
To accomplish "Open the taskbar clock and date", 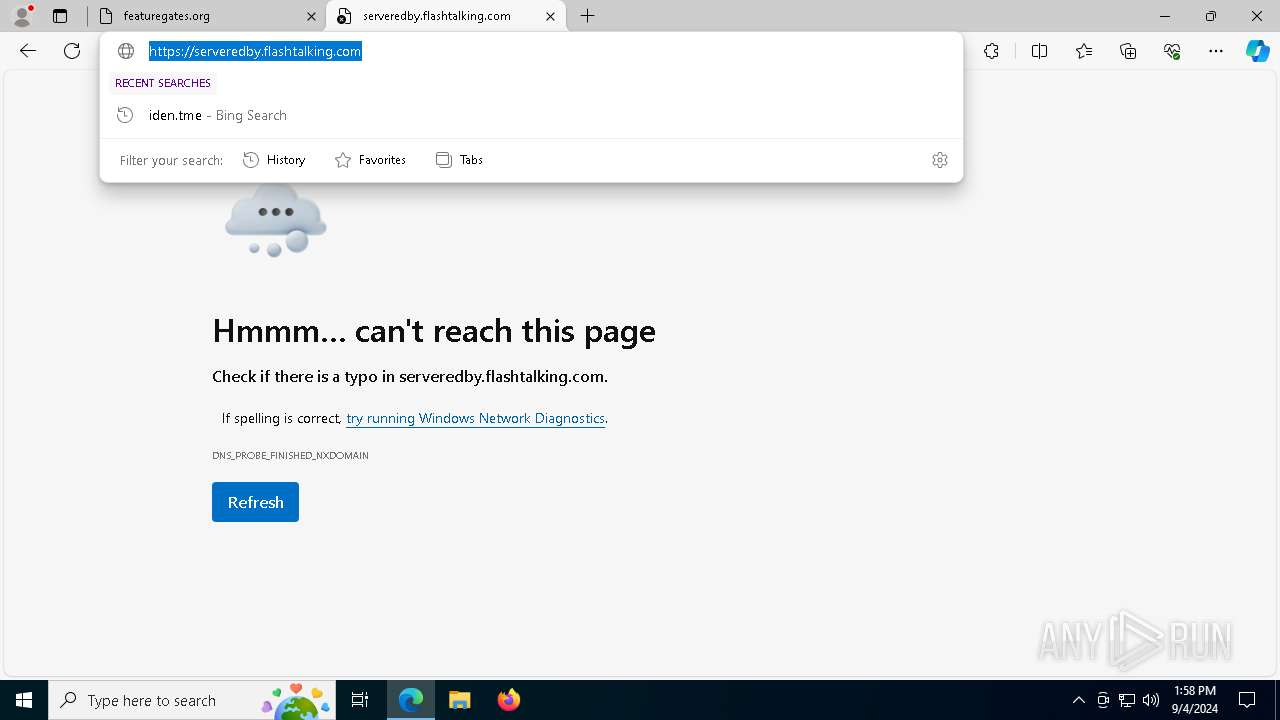I will coord(1195,700).
